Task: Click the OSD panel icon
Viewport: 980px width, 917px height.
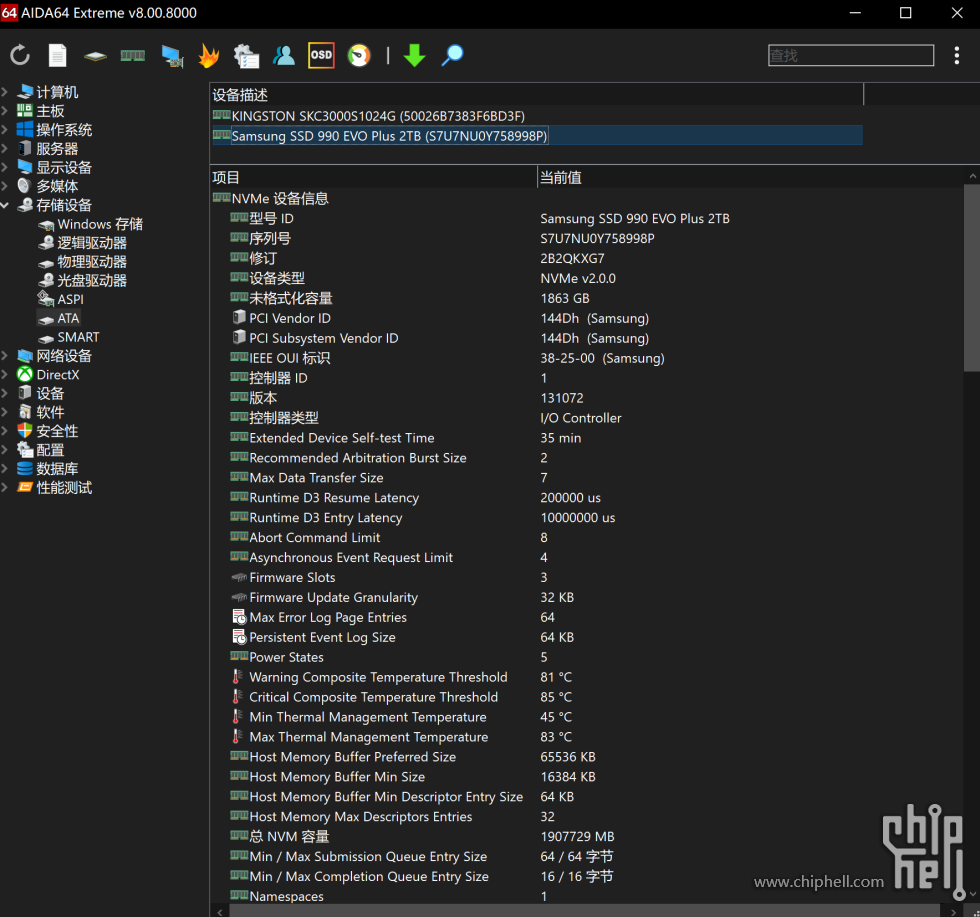Action: tap(321, 56)
